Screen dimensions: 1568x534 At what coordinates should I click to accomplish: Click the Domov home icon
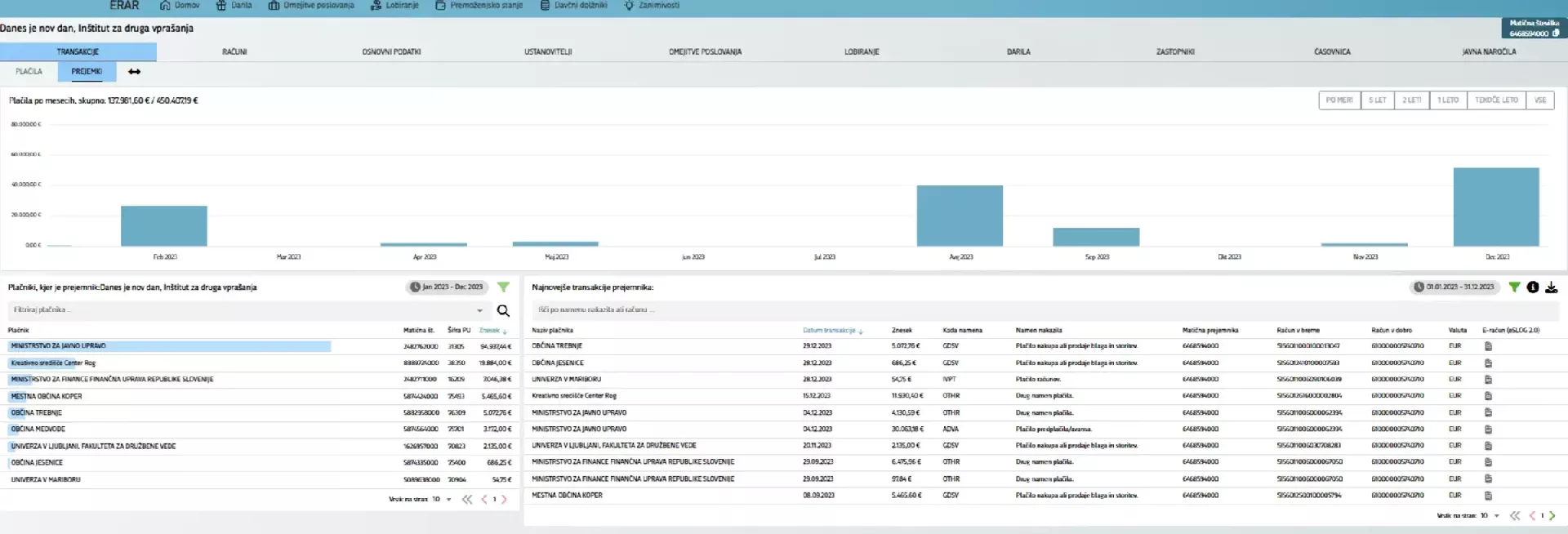pyautogui.click(x=165, y=6)
